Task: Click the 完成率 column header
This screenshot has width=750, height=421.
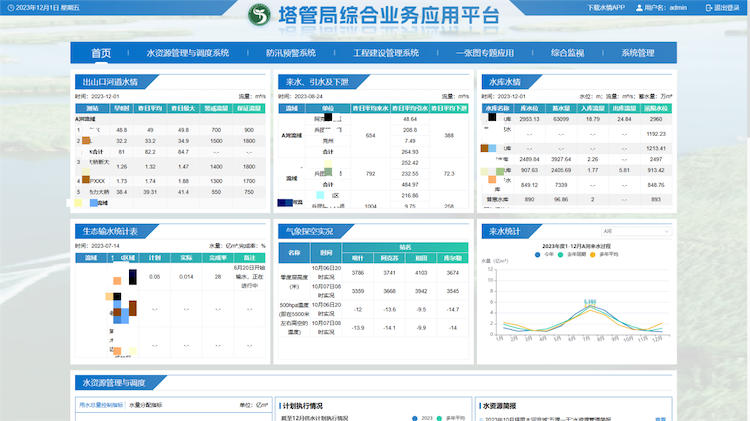Action: [218, 258]
